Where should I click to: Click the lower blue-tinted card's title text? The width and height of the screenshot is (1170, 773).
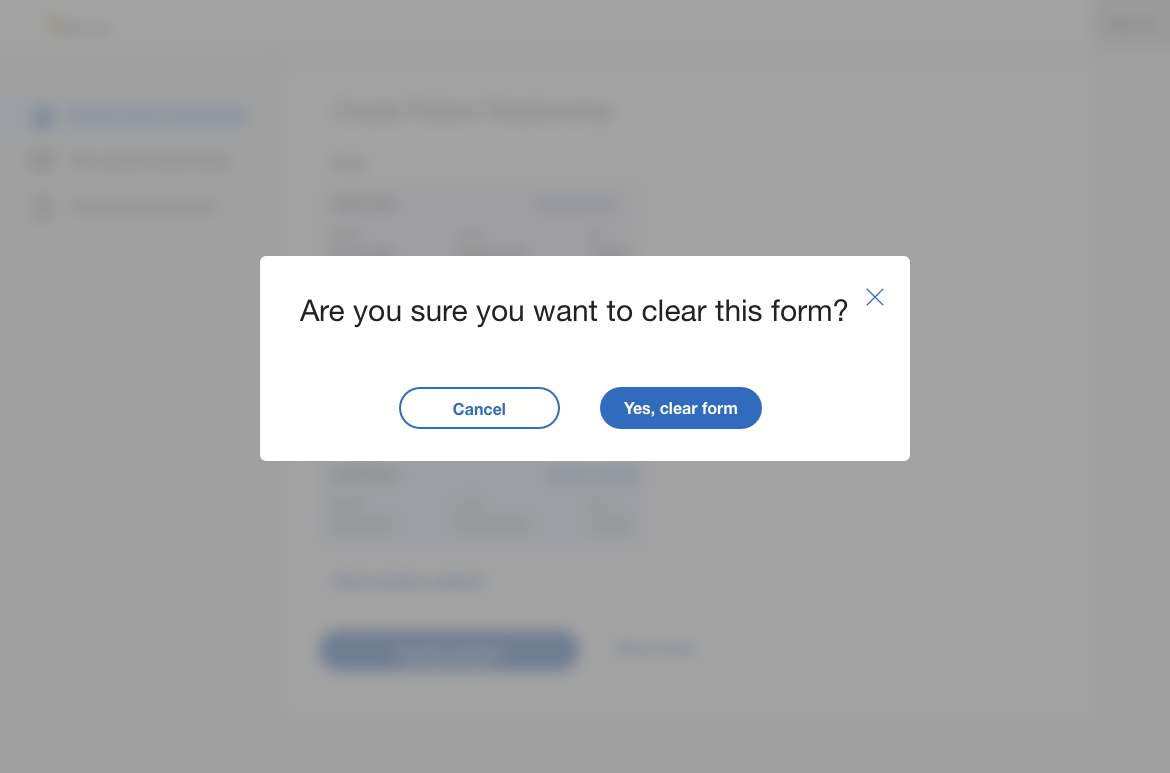point(365,475)
